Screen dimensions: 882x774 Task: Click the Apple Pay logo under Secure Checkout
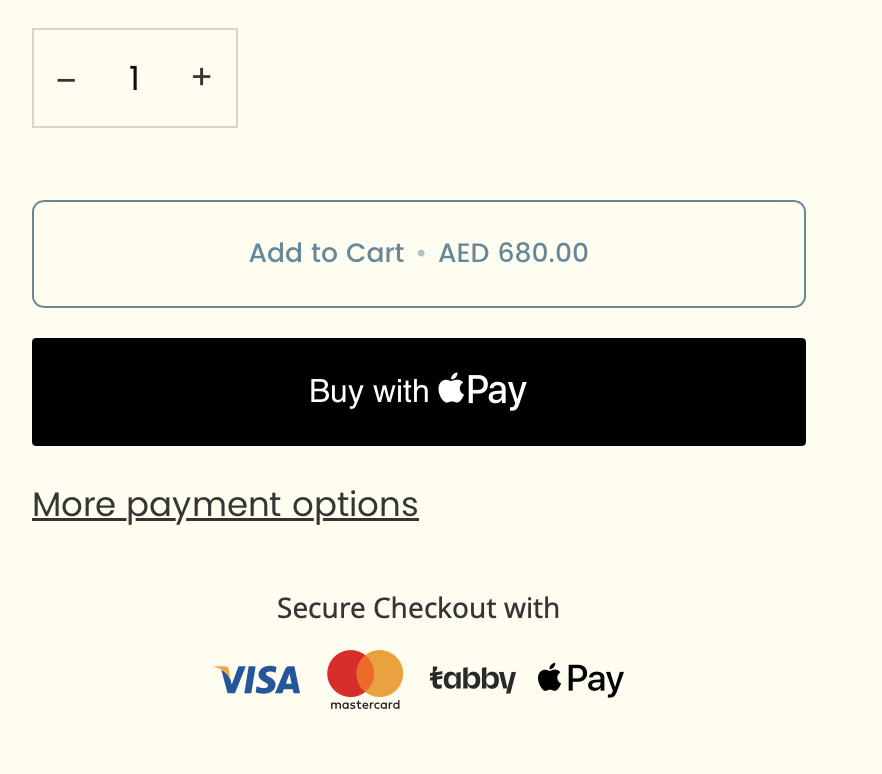coord(580,680)
